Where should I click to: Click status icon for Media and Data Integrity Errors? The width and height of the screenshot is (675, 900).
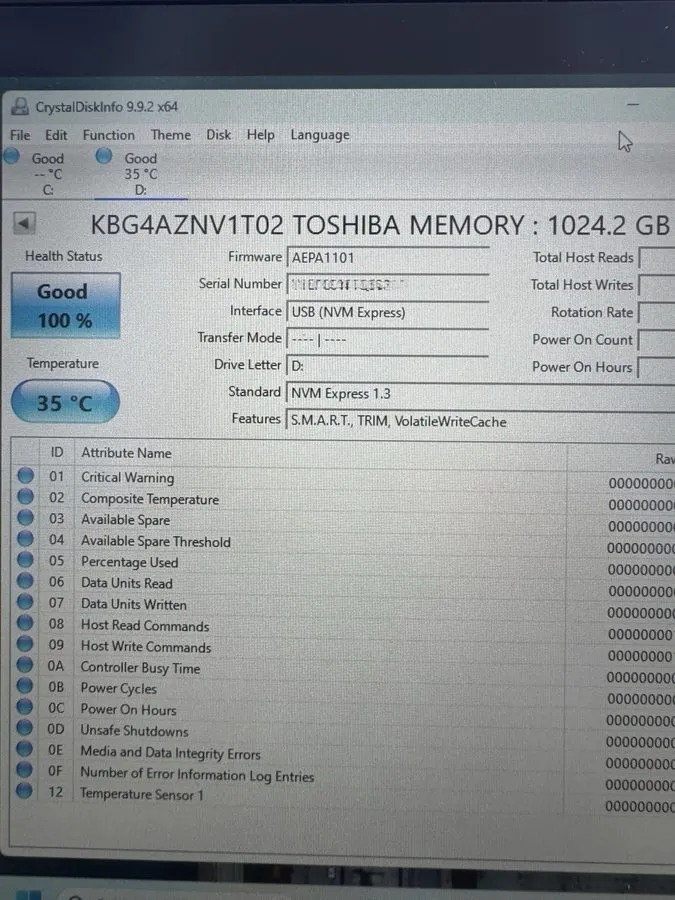tap(24, 748)
